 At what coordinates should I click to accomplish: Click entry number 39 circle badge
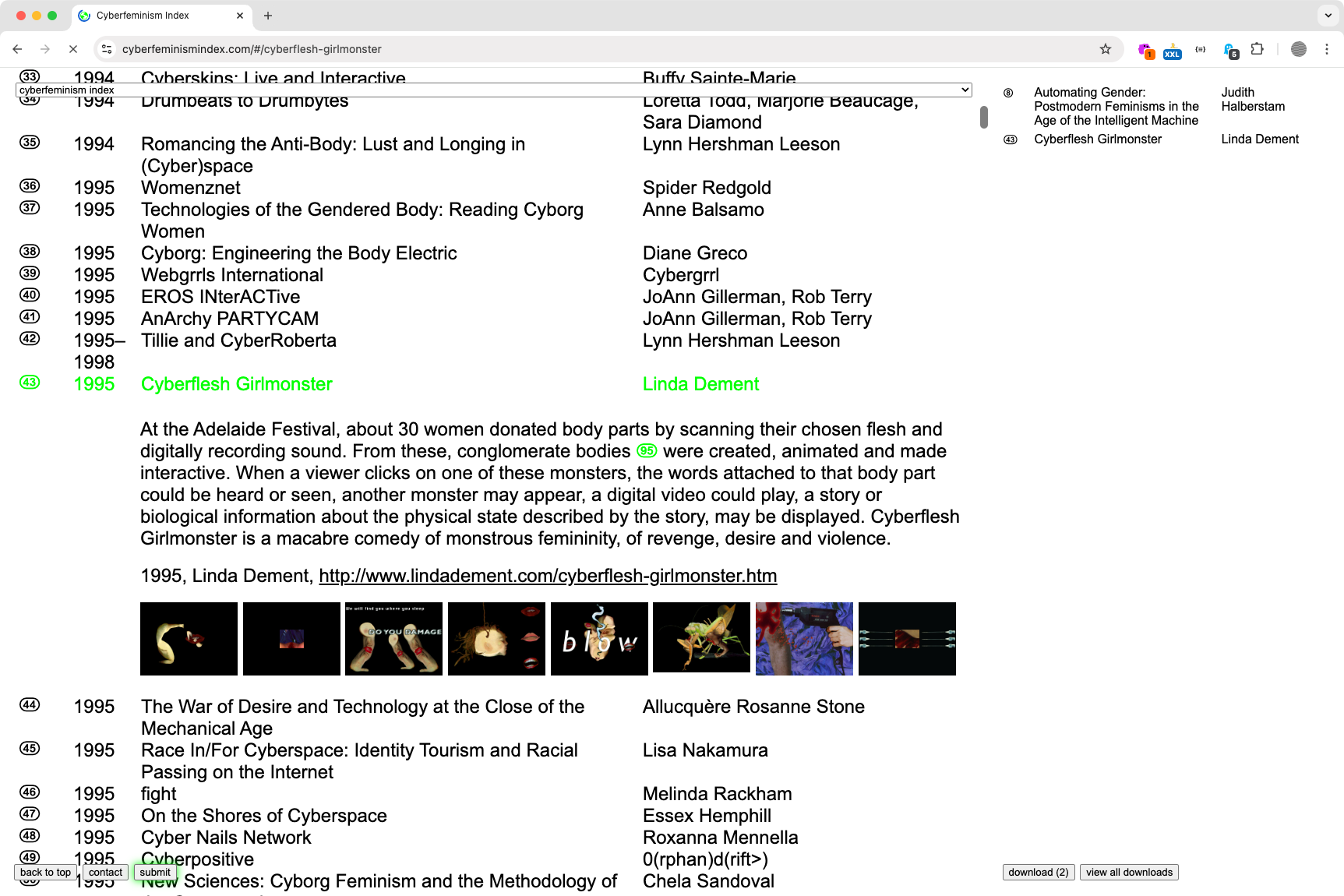click(30, 273)
